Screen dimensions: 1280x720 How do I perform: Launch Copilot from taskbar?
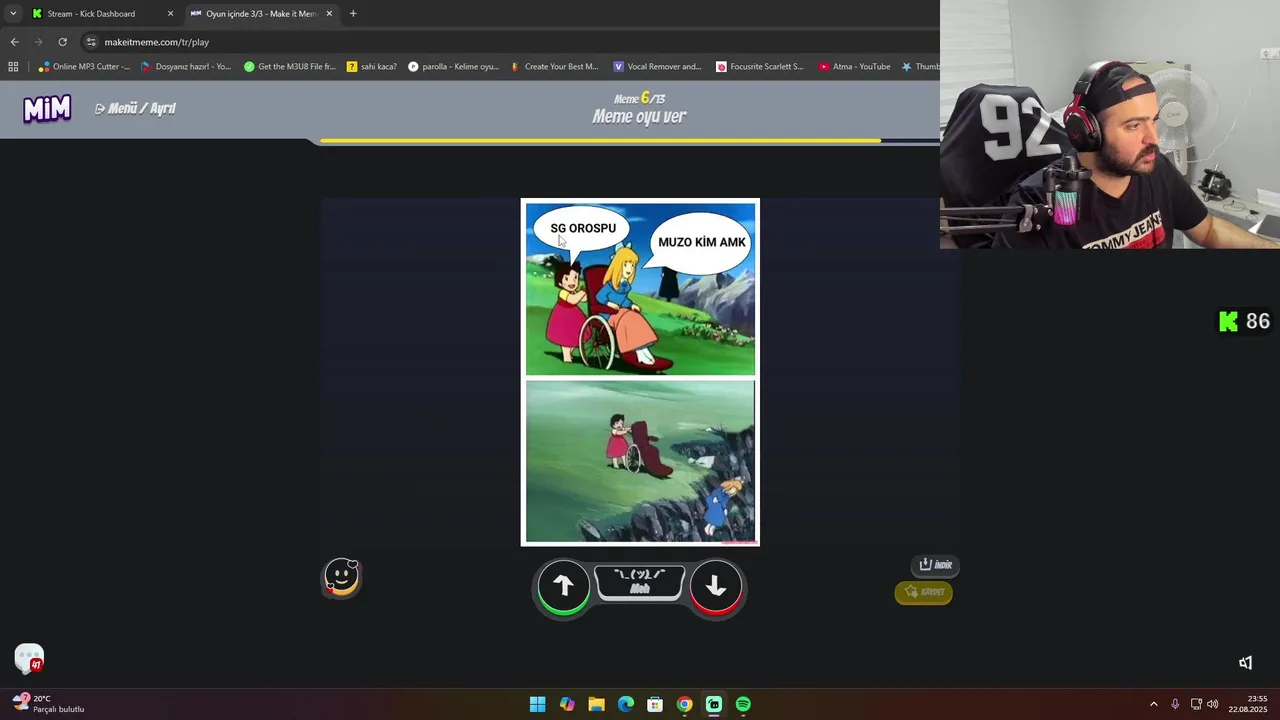point(567,704)
